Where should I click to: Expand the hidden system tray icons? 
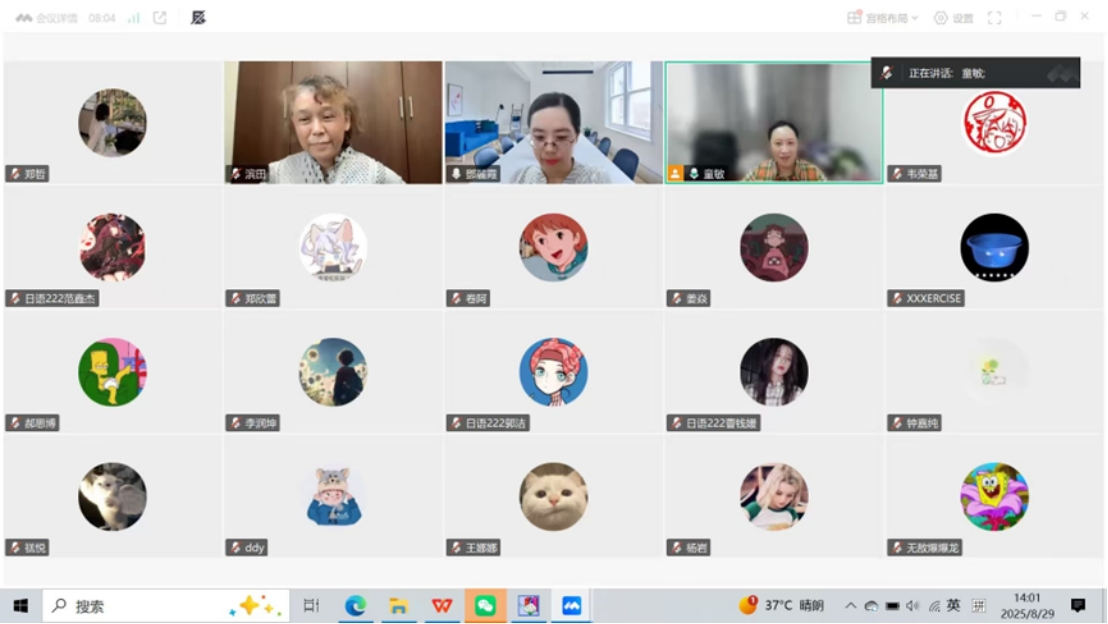tap(850, 606)
